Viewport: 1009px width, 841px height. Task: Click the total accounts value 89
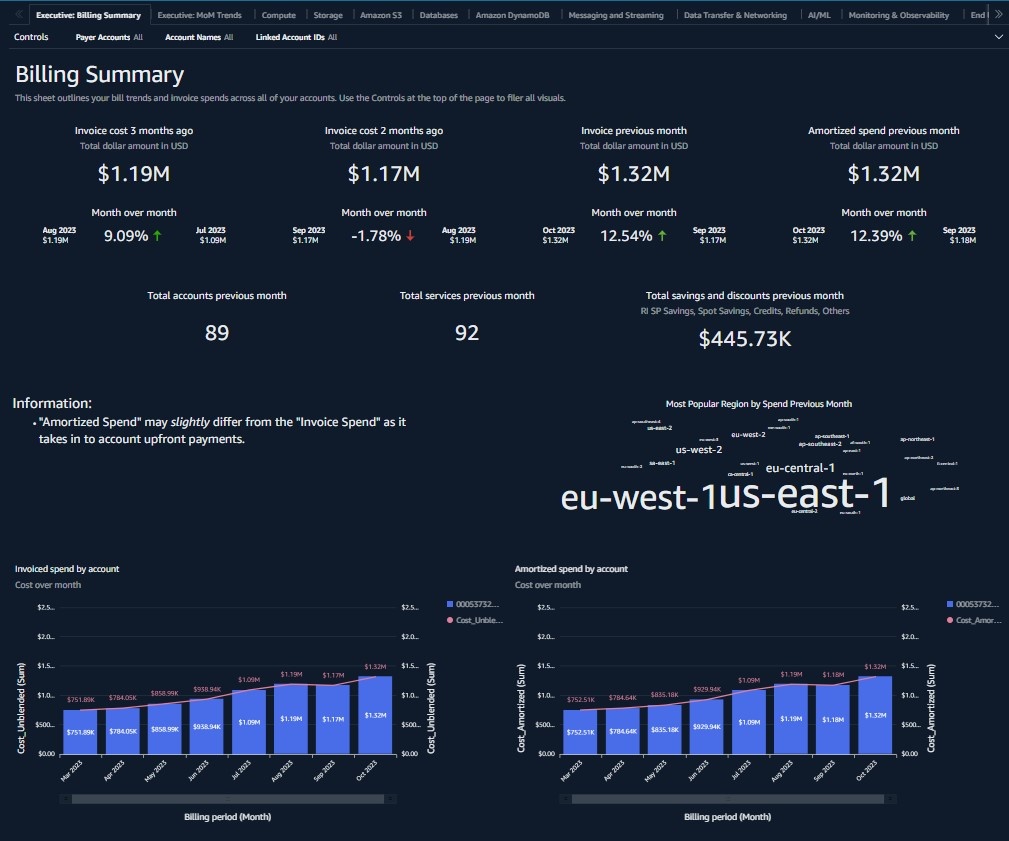pos(217,333)
